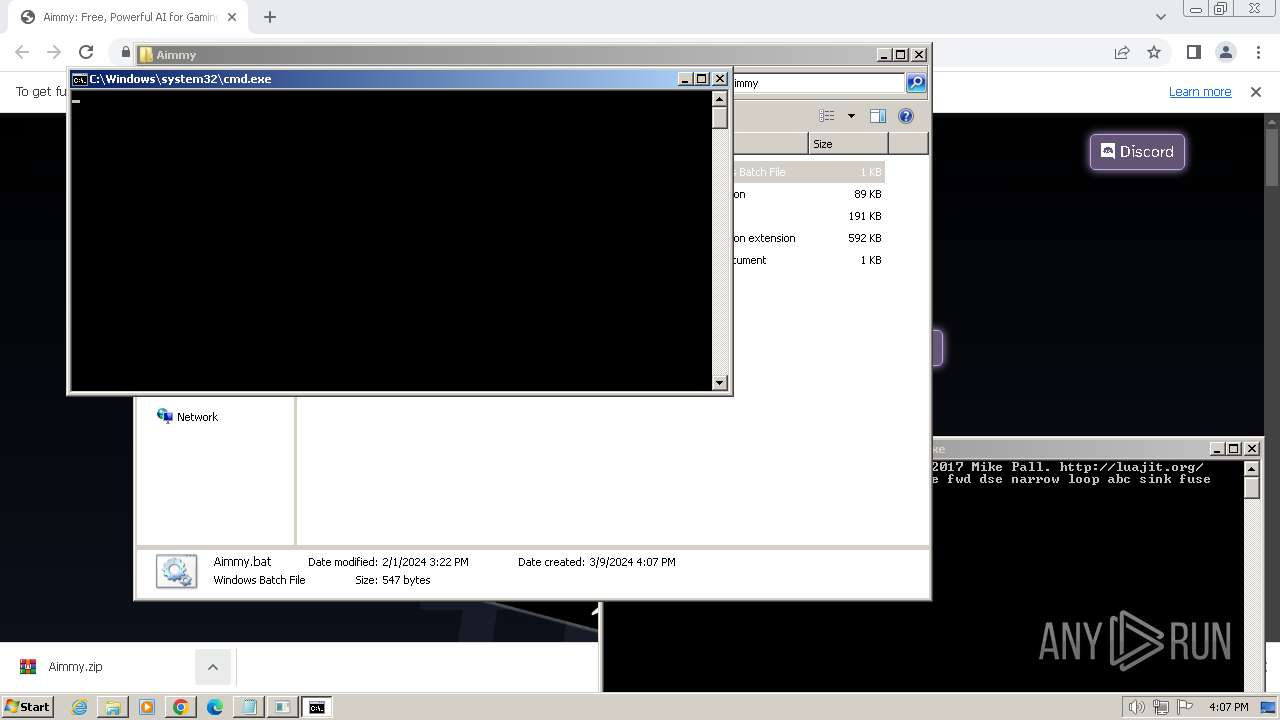Sort by the Size column header
This screenshot has width=1280, height=720.
848,144
